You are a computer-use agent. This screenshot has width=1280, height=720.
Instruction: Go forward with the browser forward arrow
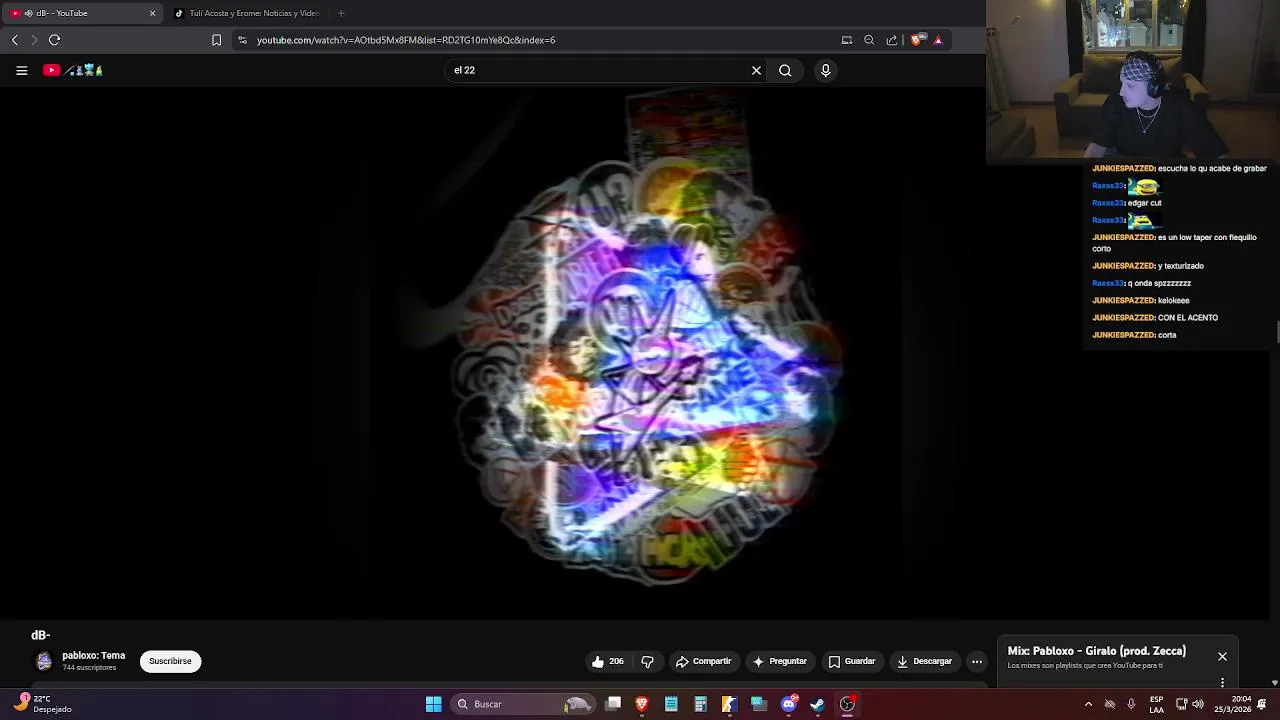pos(34,40)
